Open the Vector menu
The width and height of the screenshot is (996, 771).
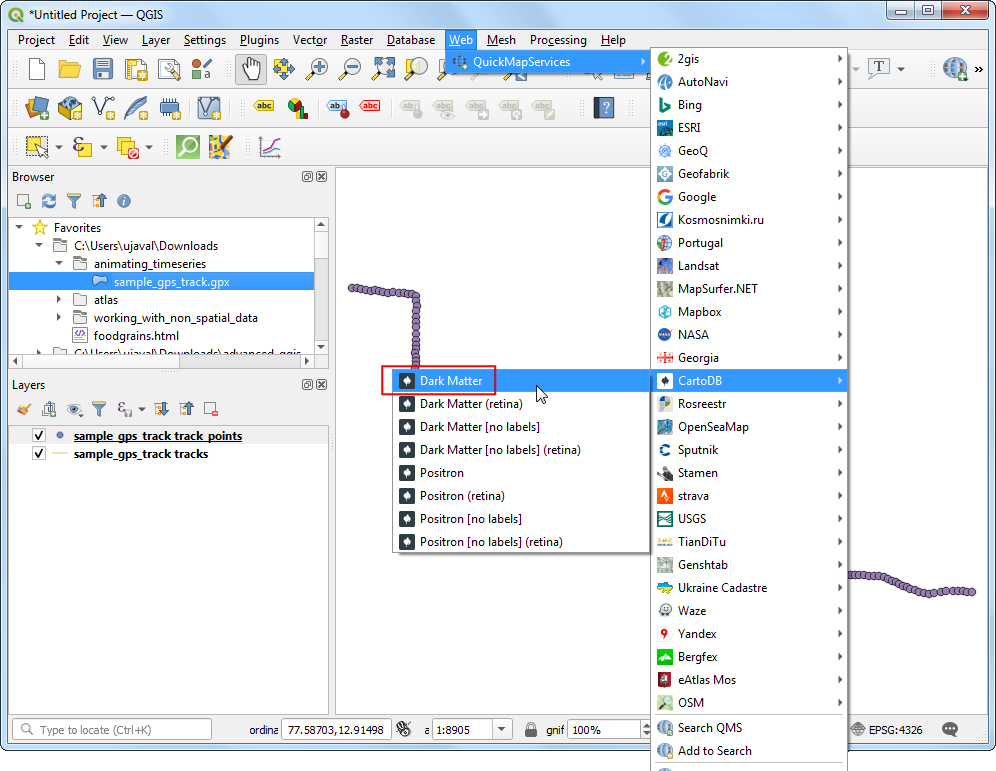pyautogui.click(x=309, y=40)
